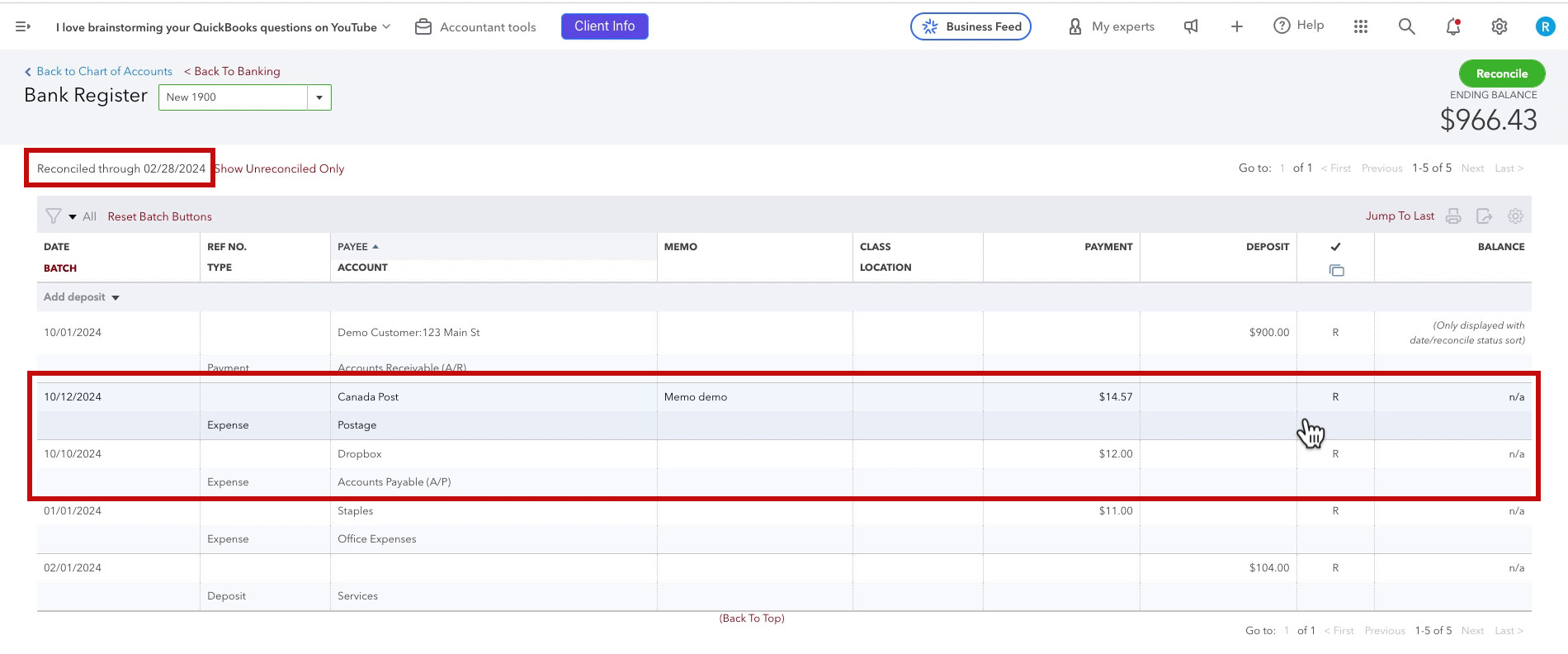Toggle the R reconcile status for Canada Post
The height and width of the screenshot is (654, 1568).
1335,397
